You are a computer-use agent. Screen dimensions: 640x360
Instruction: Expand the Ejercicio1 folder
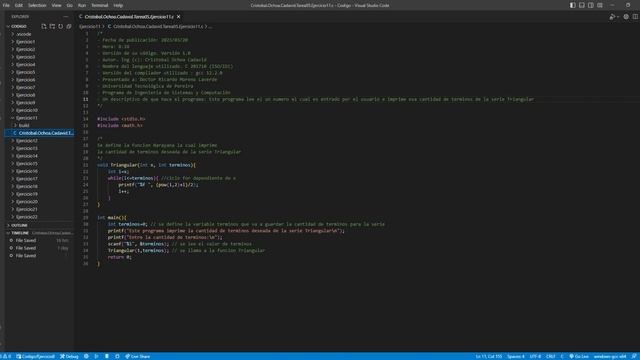40,42
